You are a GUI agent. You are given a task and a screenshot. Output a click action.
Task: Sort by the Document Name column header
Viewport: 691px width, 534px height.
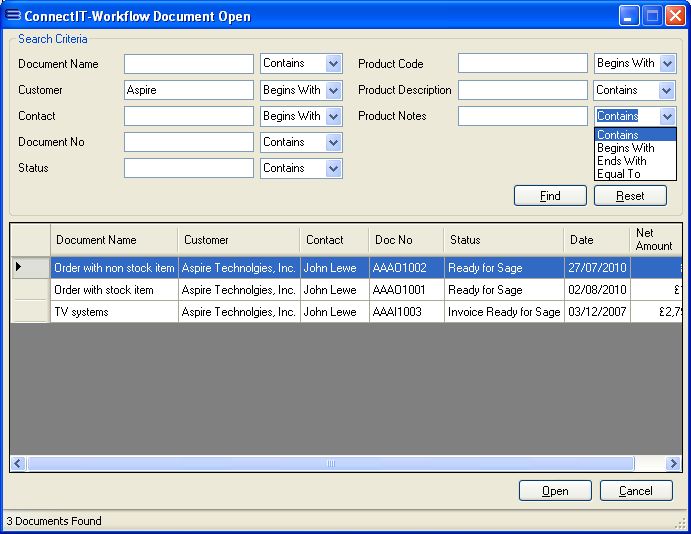click(x=114, y=240)
